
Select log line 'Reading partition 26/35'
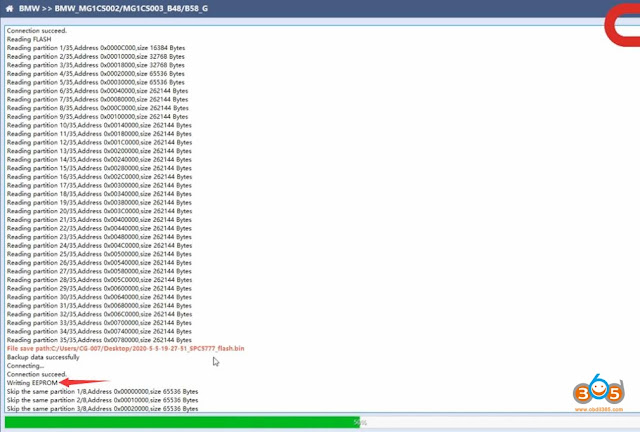pos(99,263)
